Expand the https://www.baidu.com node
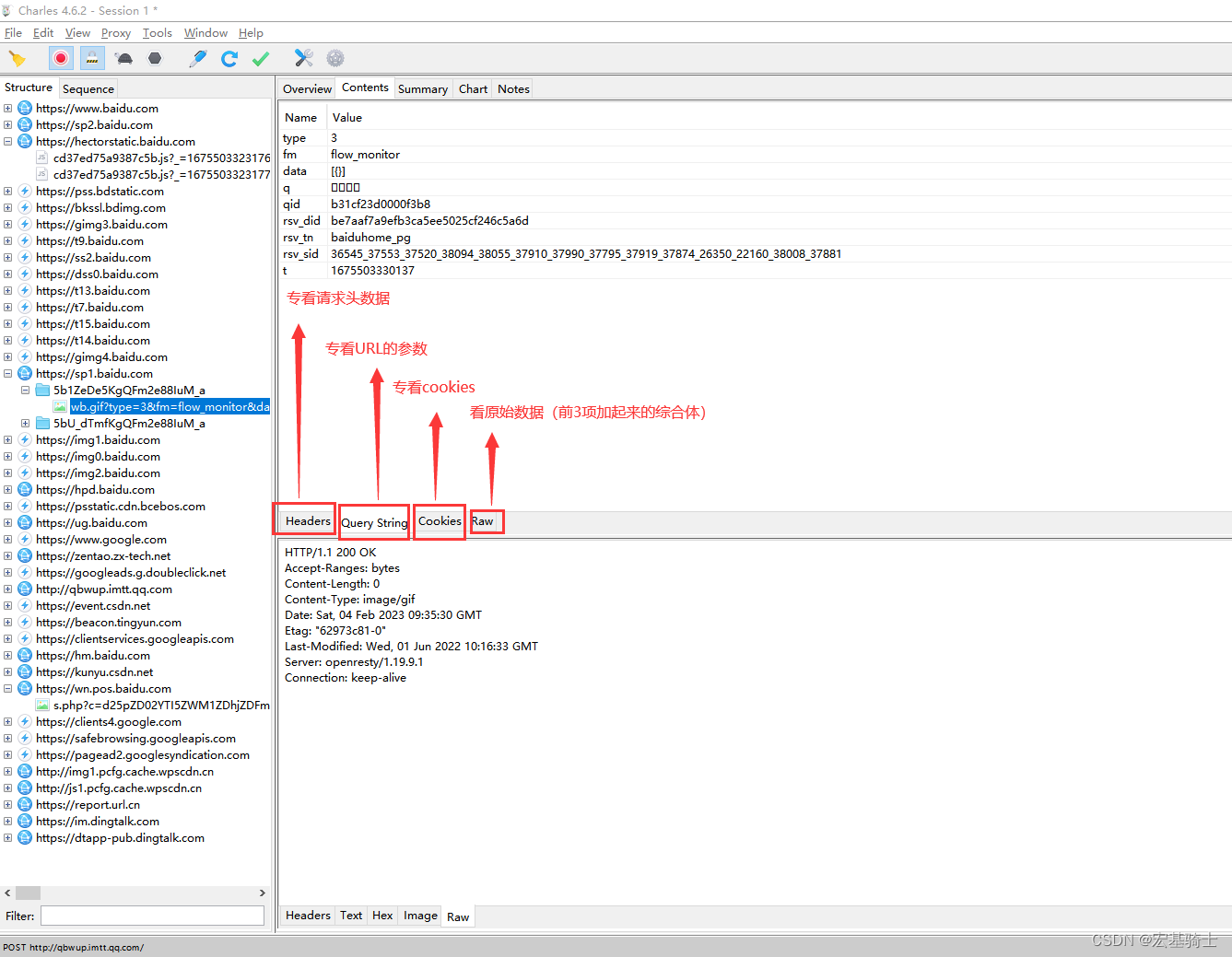Image resolution: width=1232 pixels, height=957 pixels. pos(7,109)
